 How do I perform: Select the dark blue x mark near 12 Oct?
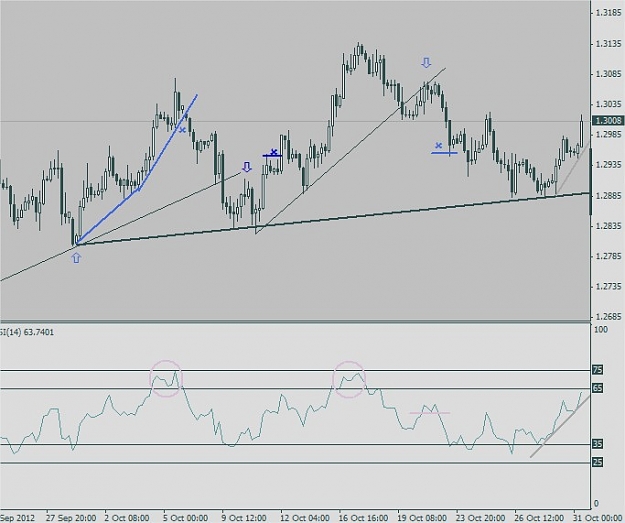point(274,152)
